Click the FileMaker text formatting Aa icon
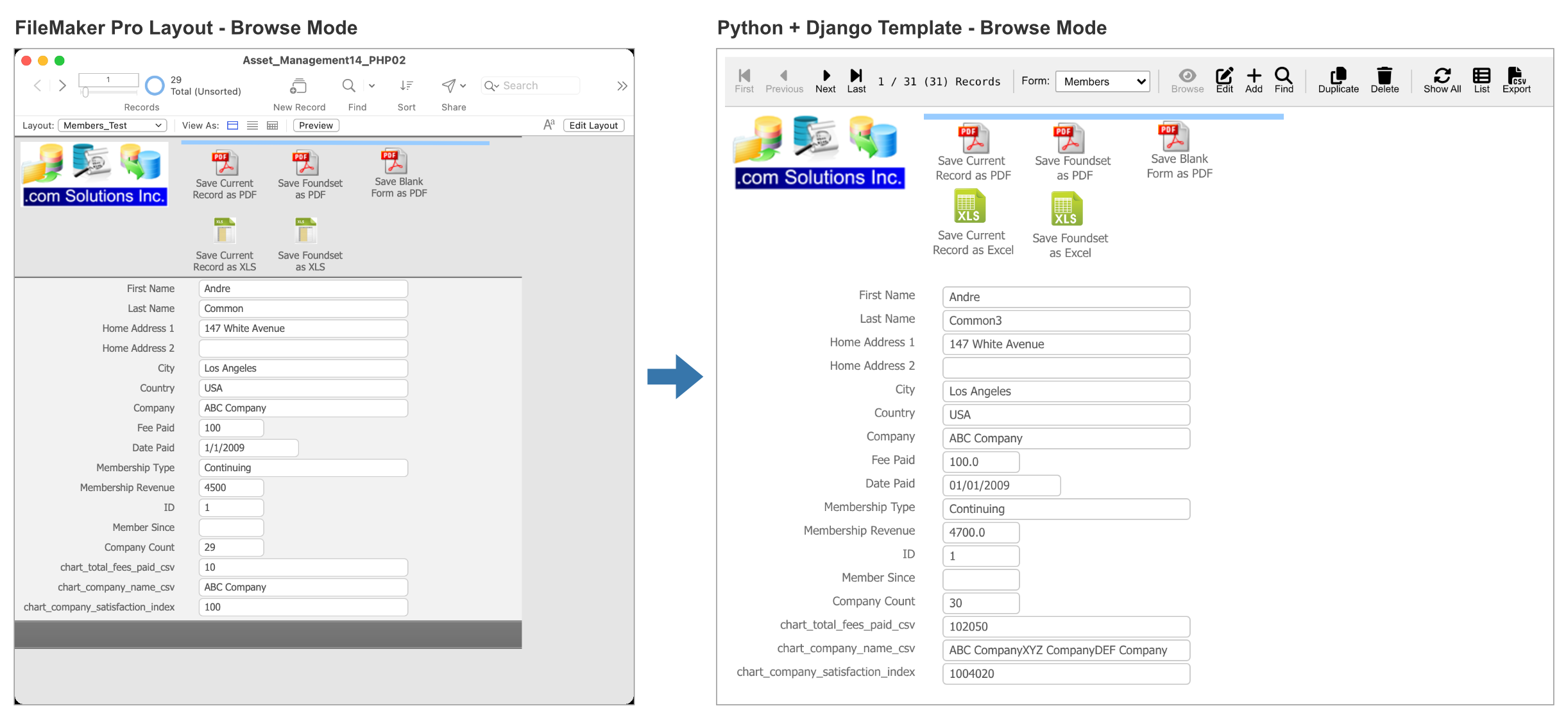This screenshot has width=1568, height=719. (x=549, y=125)
